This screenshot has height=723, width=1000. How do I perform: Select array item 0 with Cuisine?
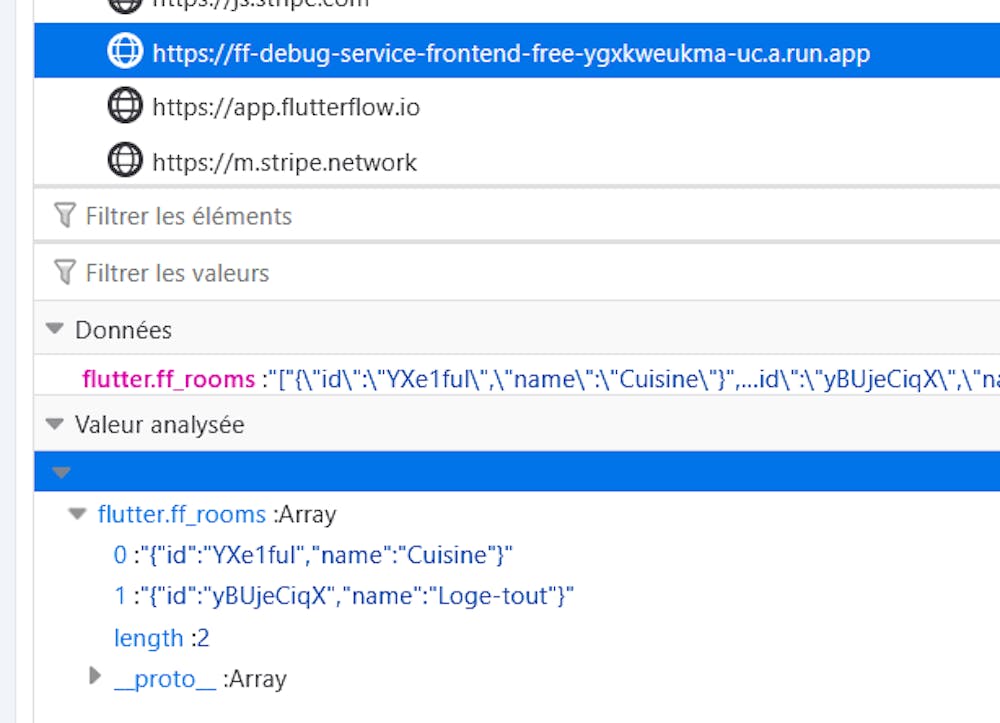coord(315,555)
